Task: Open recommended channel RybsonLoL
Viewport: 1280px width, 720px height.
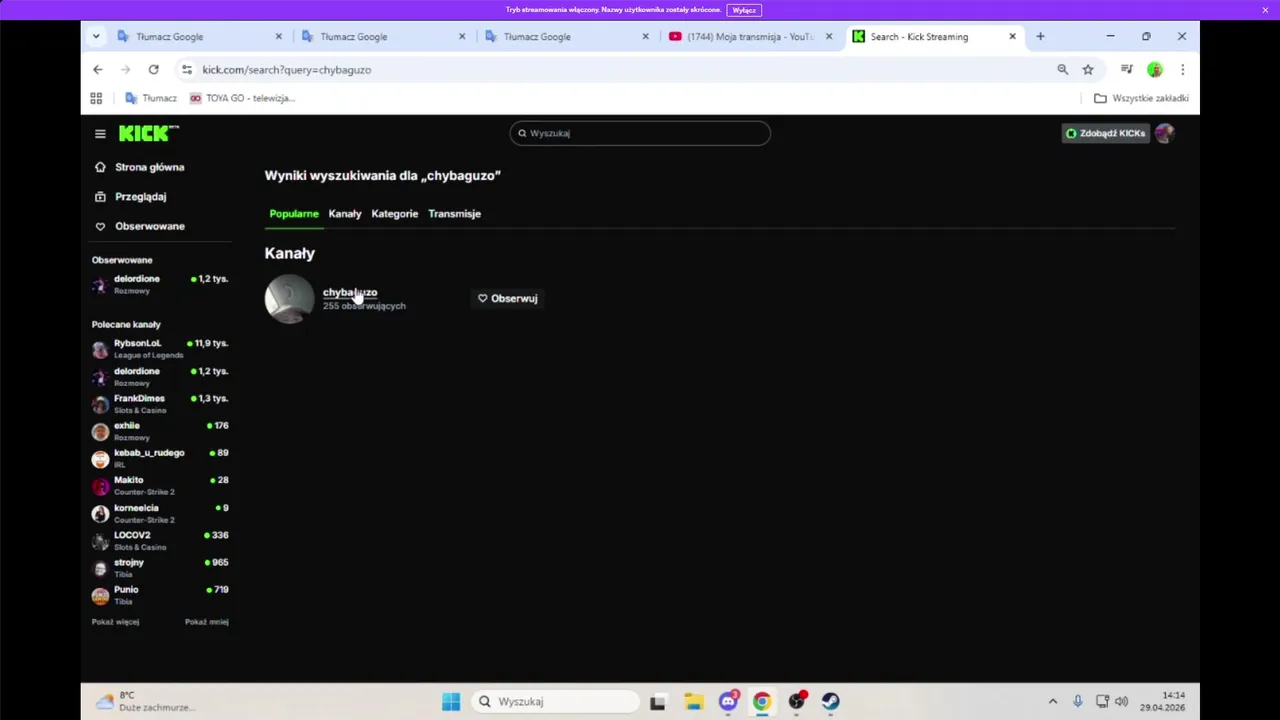Action: (x=160, y=349)
